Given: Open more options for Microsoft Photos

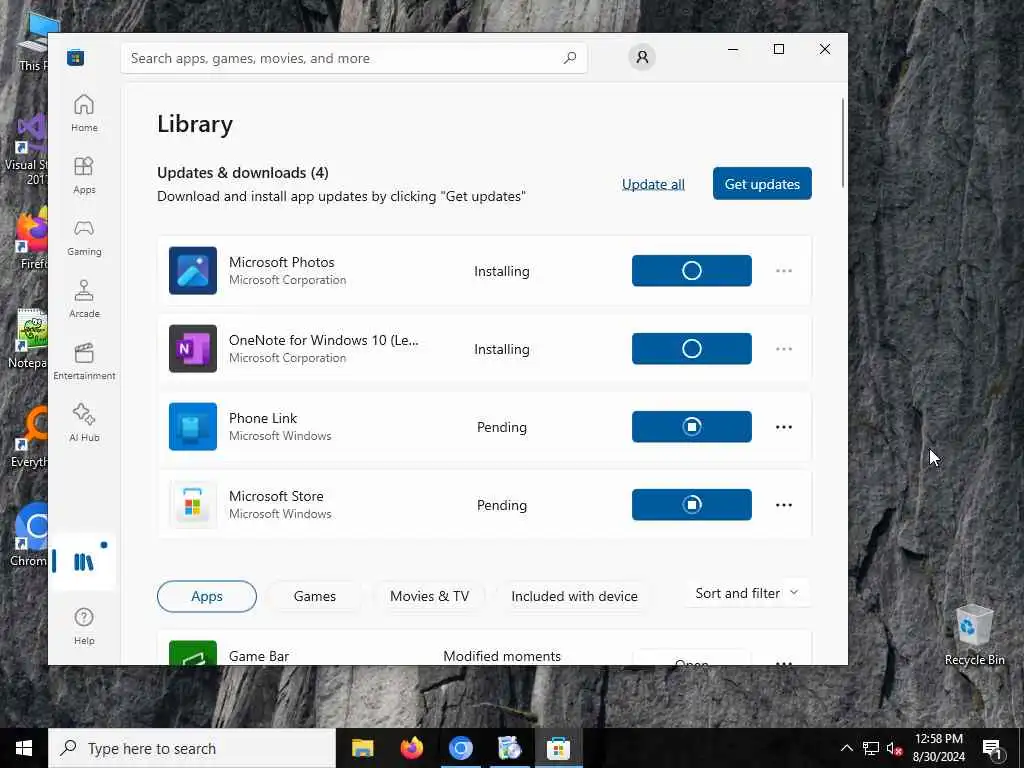Looking at the screenshot, I should point(784,270).
